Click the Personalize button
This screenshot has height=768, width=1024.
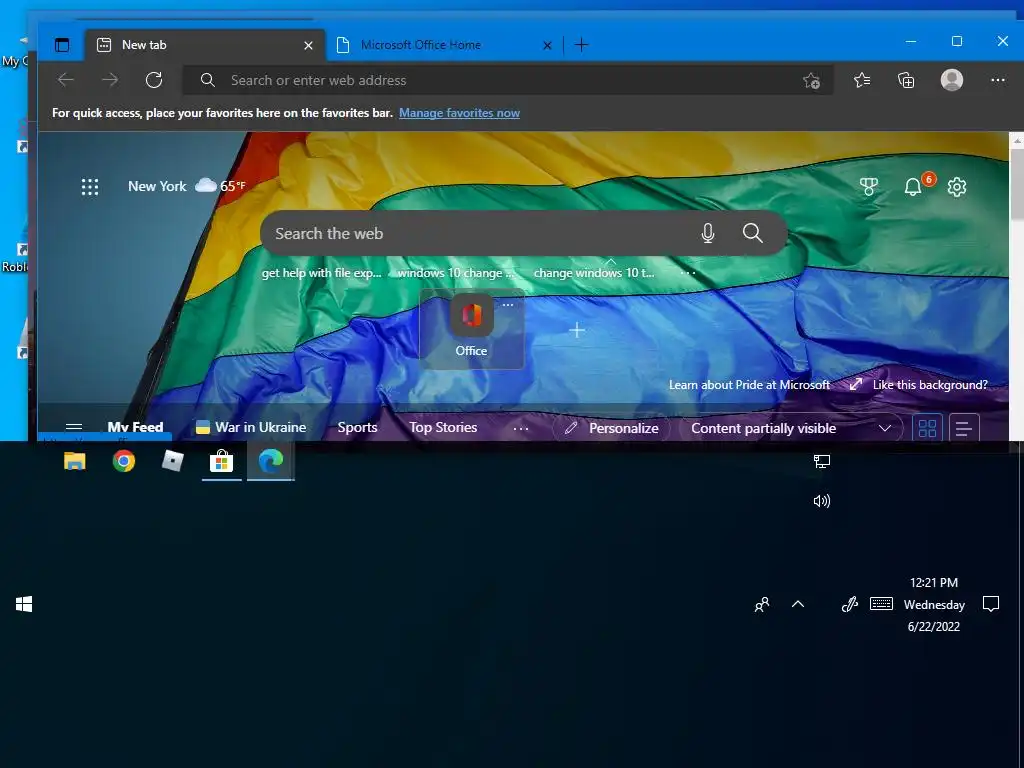coord(611,428)
